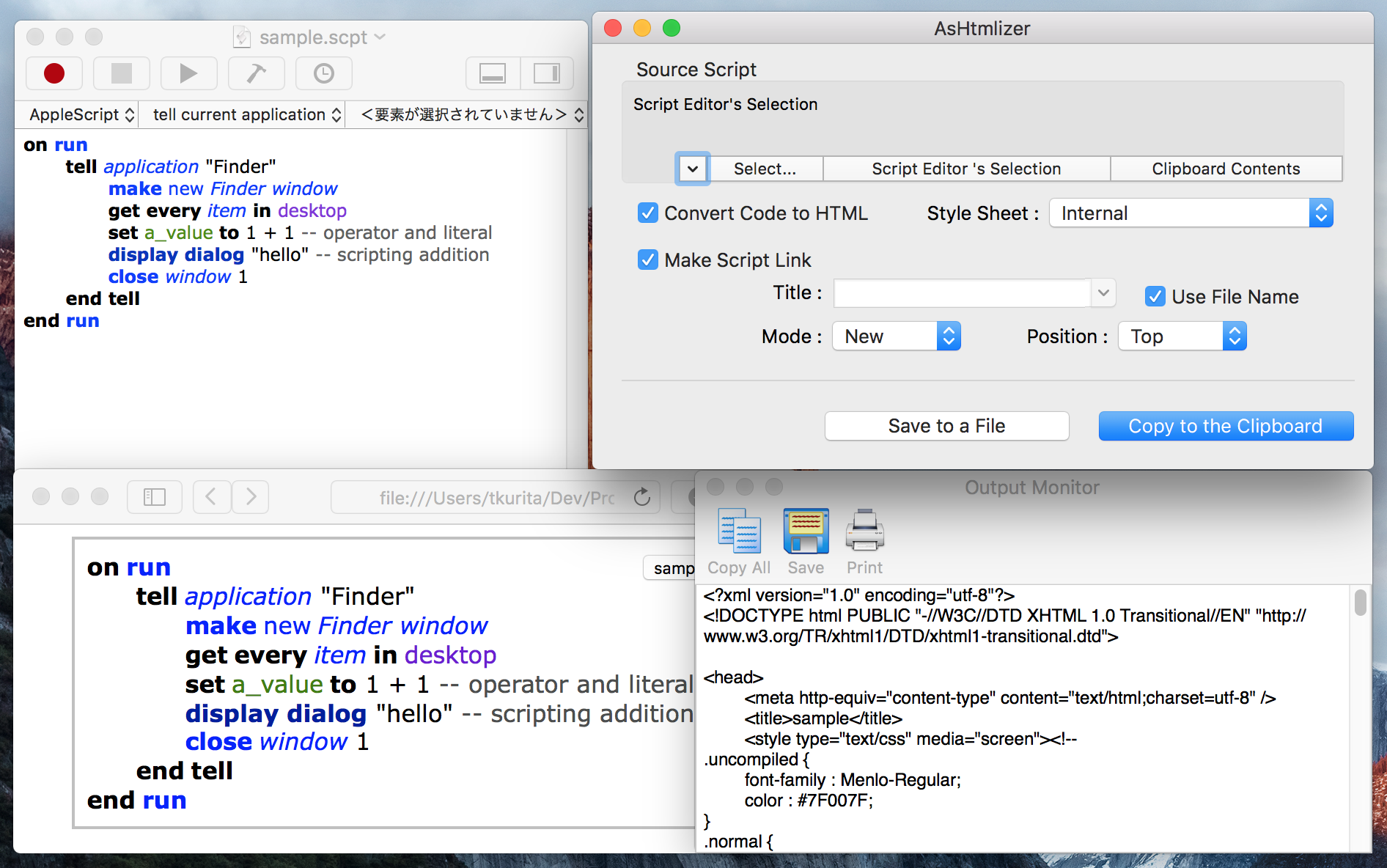Toggle the browser sidebar button

click(155, 498)
